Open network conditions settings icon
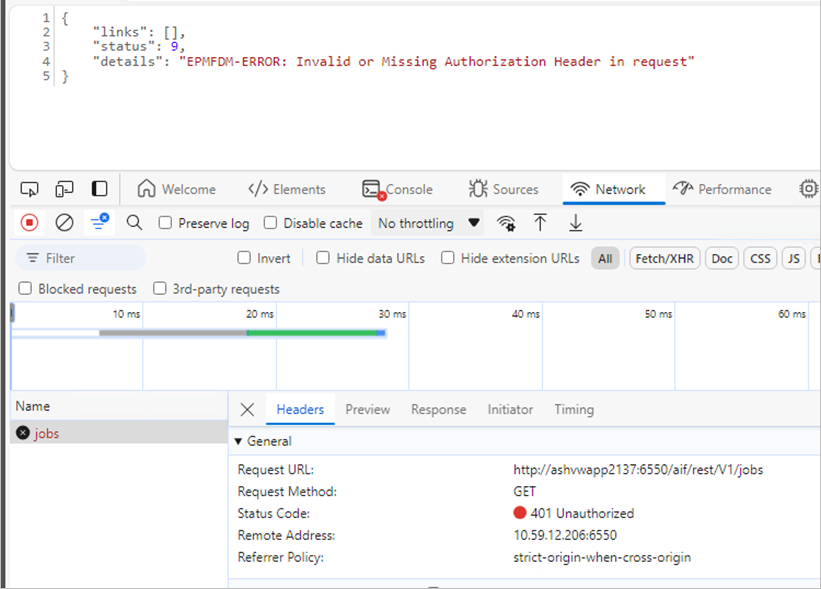This screenshot has width=821, height=589. pyautogui.click(x=506, y=223)
